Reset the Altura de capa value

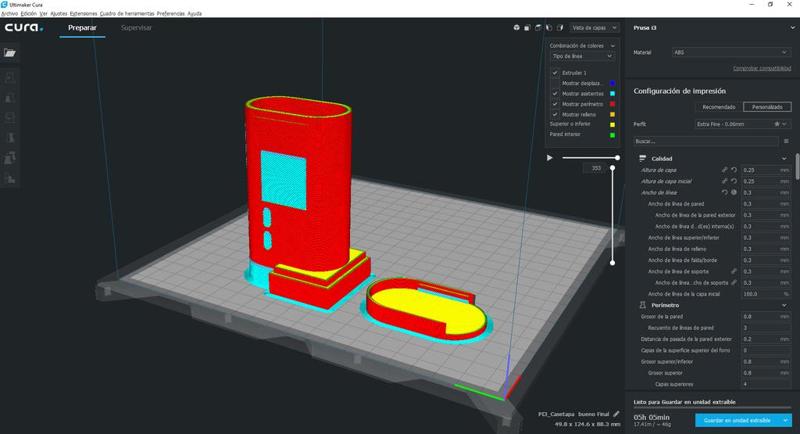tap(733, 170)
